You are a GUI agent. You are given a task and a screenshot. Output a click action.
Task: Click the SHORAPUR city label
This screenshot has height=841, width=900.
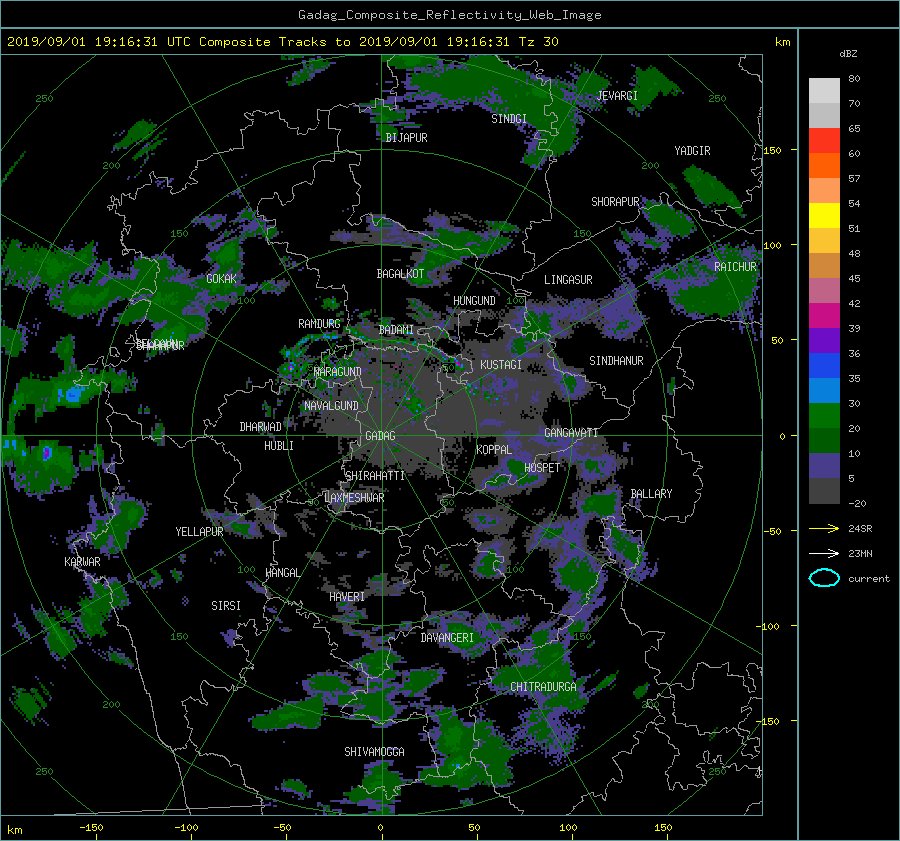(x=615, y=202)
